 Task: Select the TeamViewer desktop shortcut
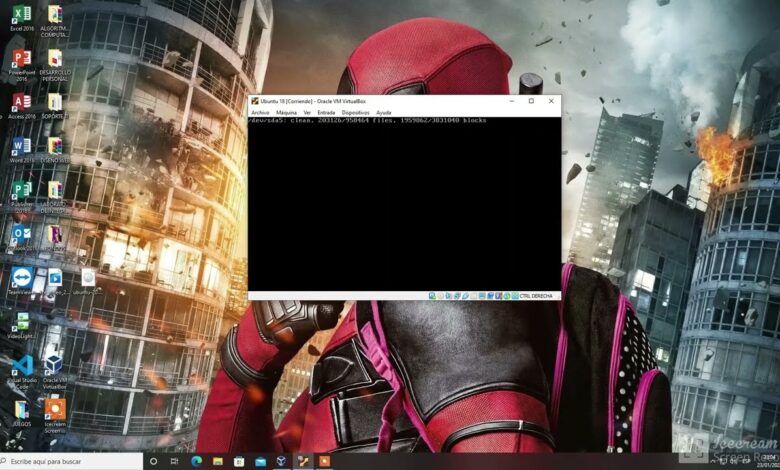pos(21,281)
